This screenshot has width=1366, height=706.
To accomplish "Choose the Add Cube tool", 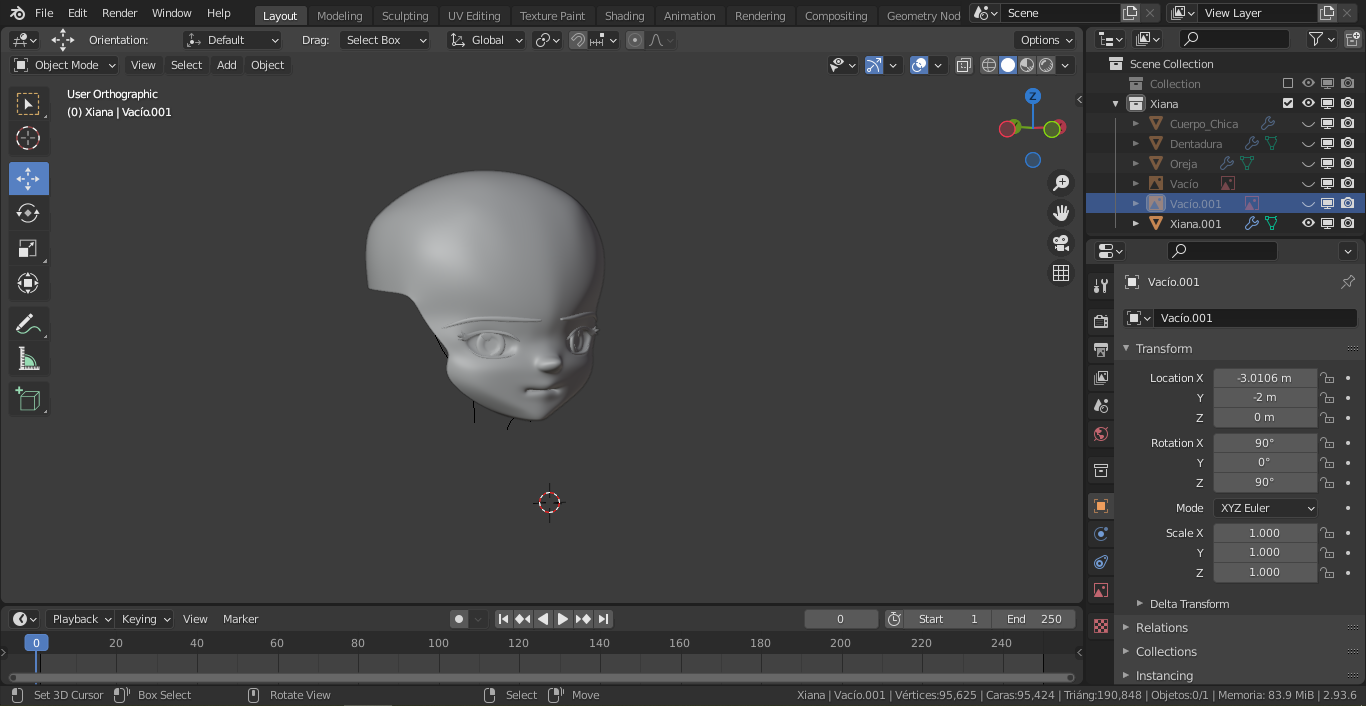I will pyautogui.click(x=28, y=399).
